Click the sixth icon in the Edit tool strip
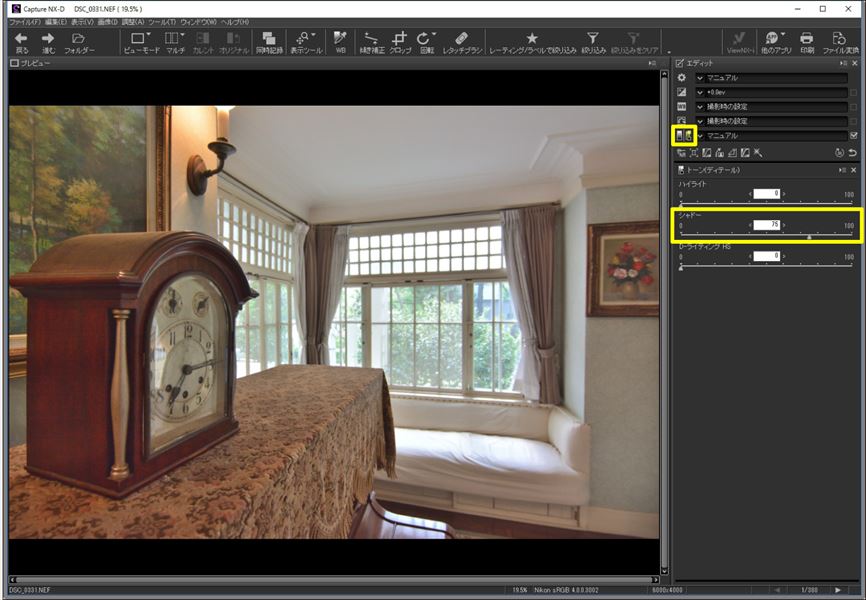 pyautogui.click(x=745, y=153)
